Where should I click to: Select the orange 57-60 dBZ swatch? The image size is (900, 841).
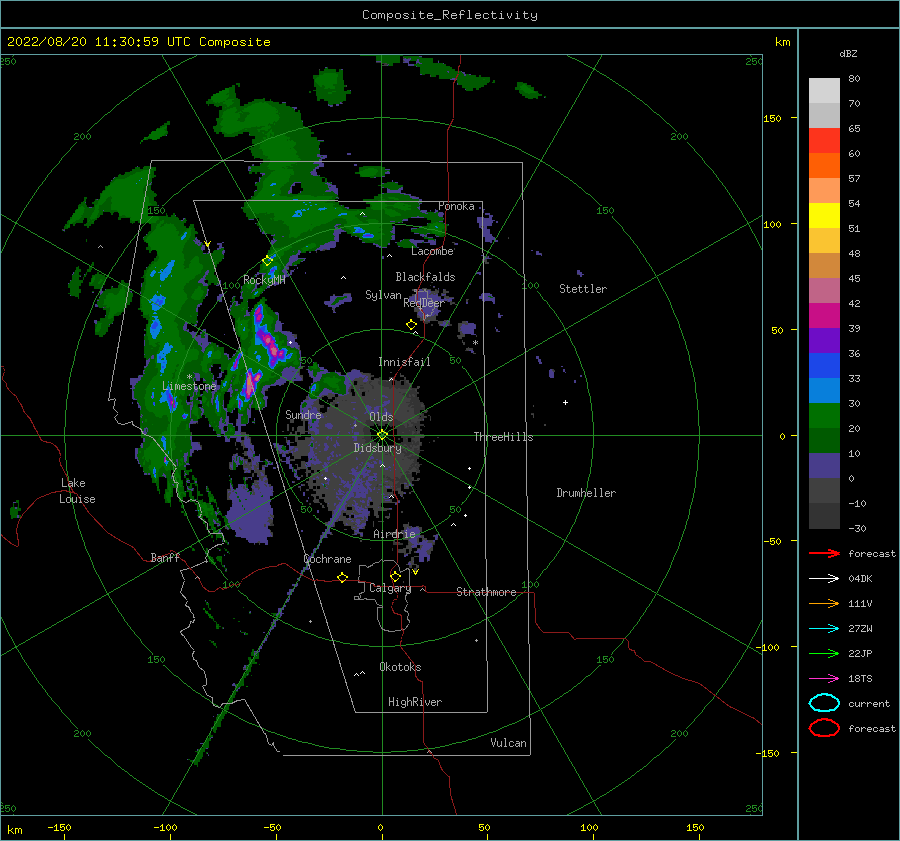[x=824, y=165]
